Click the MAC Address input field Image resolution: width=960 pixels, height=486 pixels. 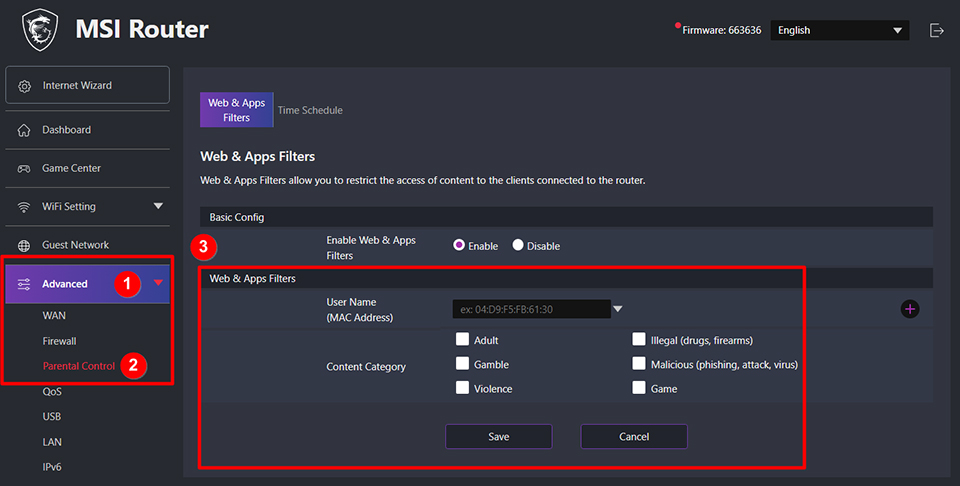531,309
